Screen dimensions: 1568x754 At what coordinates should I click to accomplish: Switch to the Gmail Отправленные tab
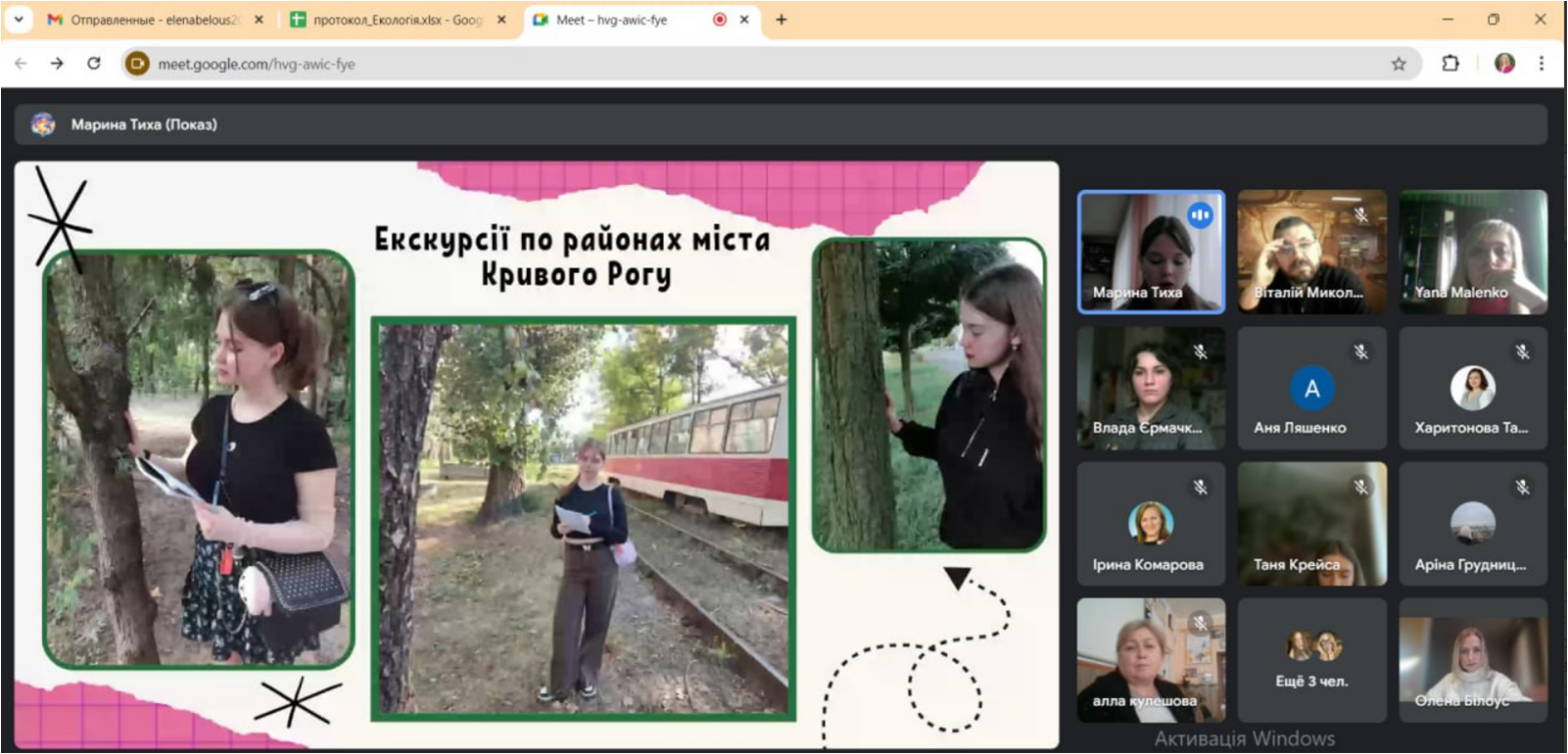[155, 20]
